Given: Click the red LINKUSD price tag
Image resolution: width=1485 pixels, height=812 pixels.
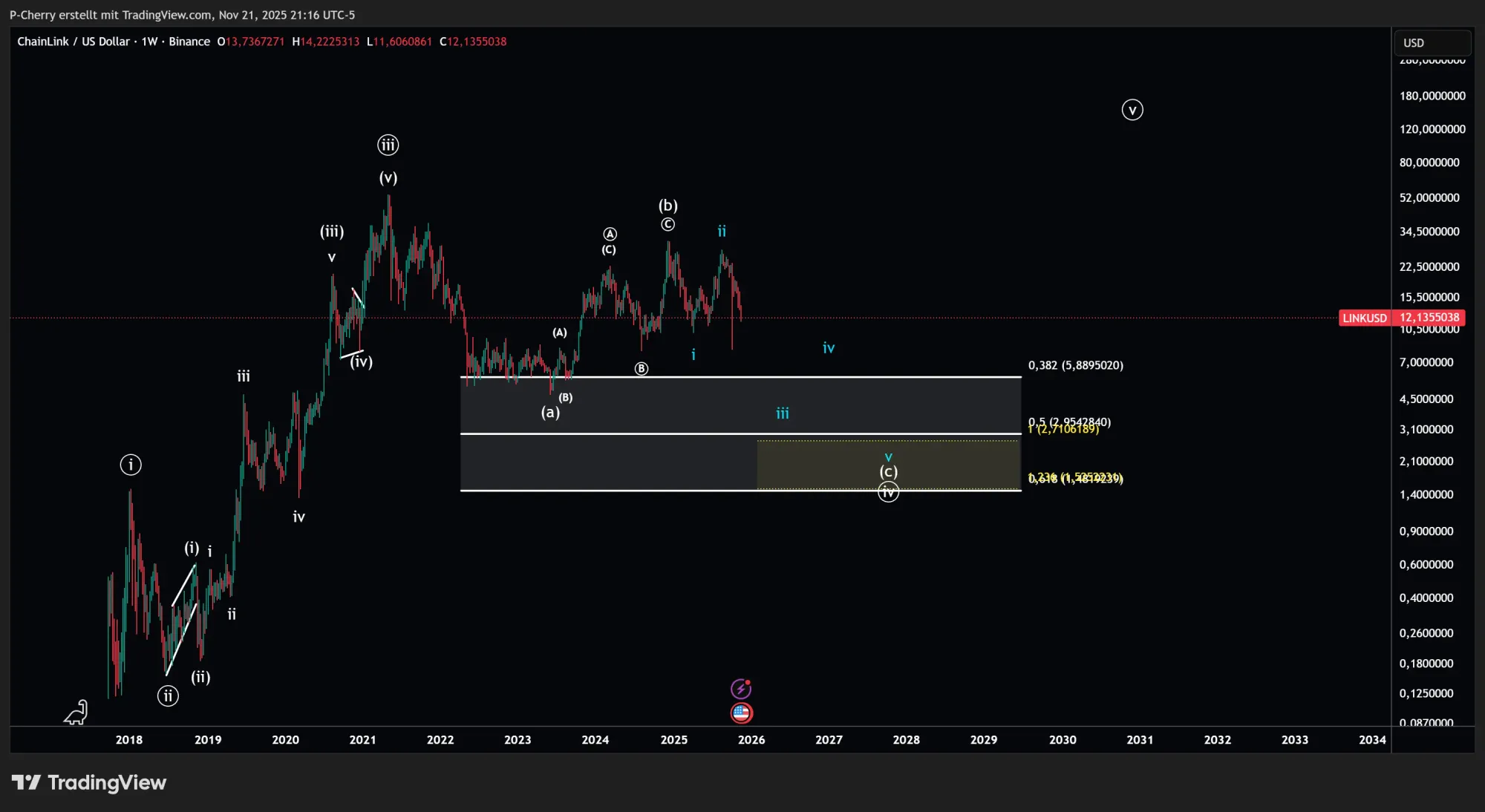Looking at the screenshot, I should (x=1364, y=318).
